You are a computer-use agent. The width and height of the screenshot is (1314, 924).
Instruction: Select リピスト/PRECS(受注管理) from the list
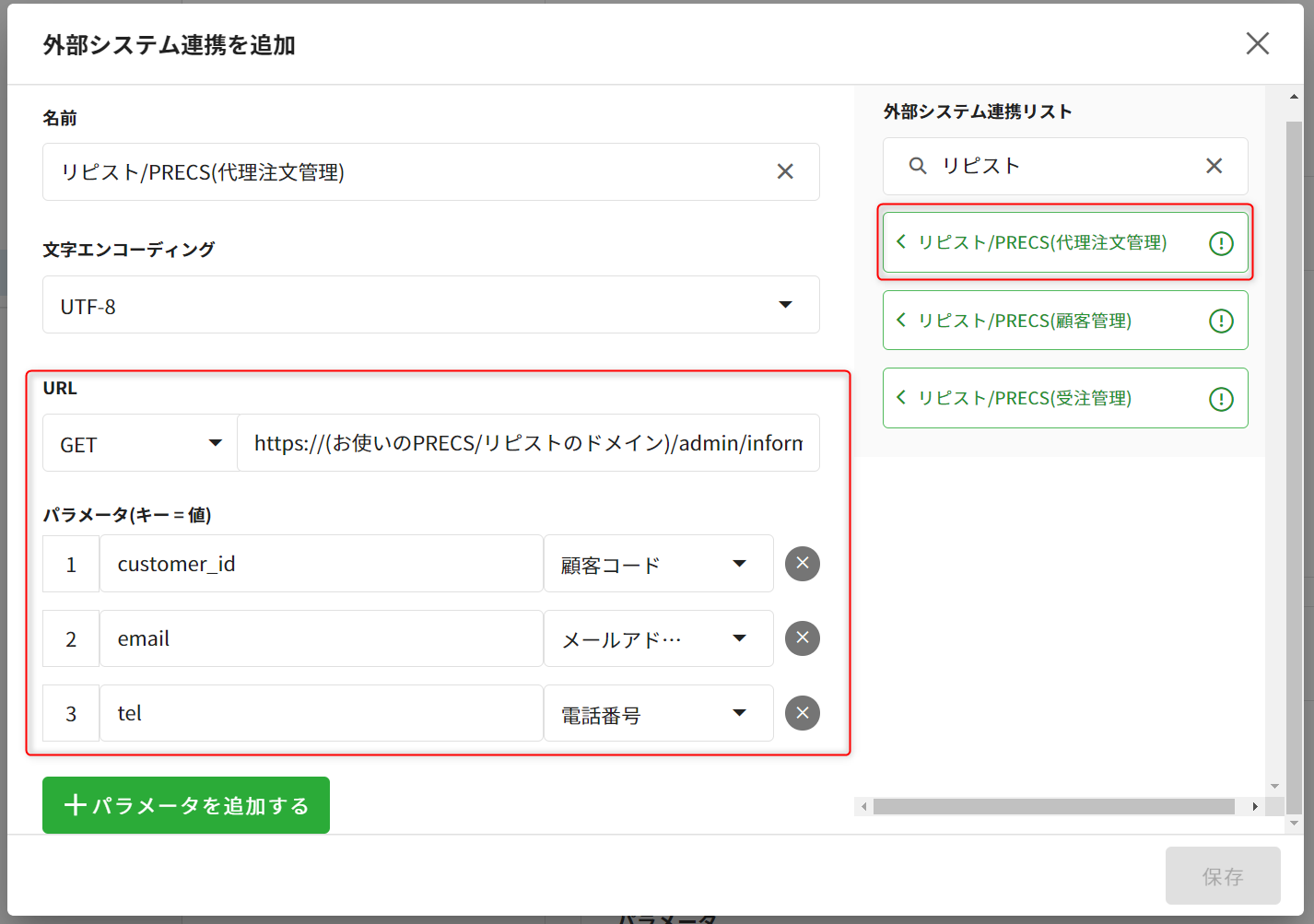tap(1025, 399)
